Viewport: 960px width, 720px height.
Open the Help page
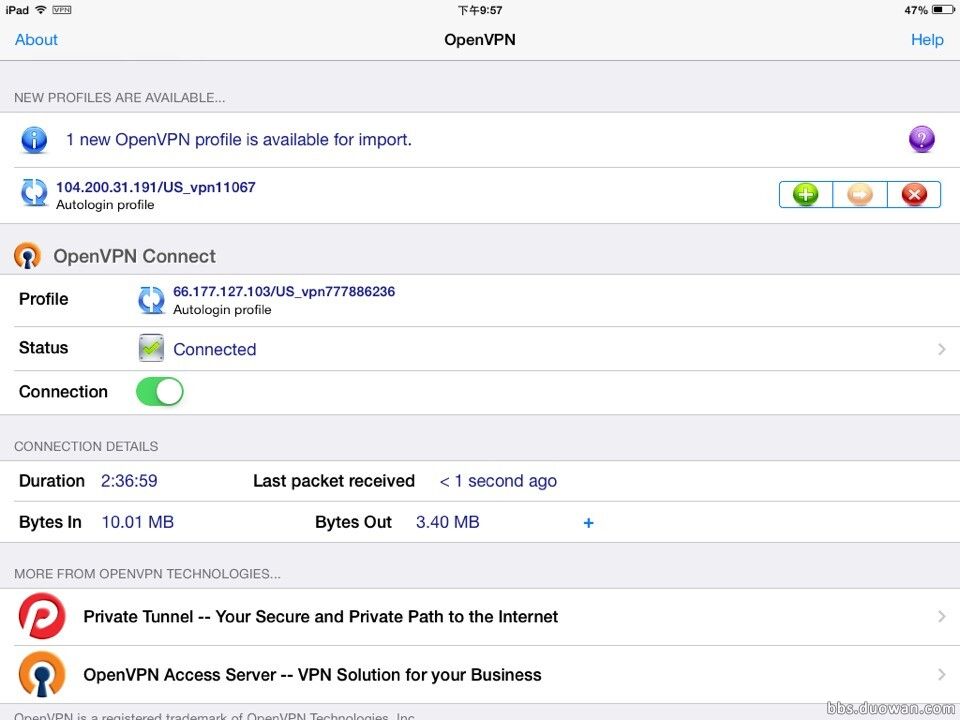927,40
